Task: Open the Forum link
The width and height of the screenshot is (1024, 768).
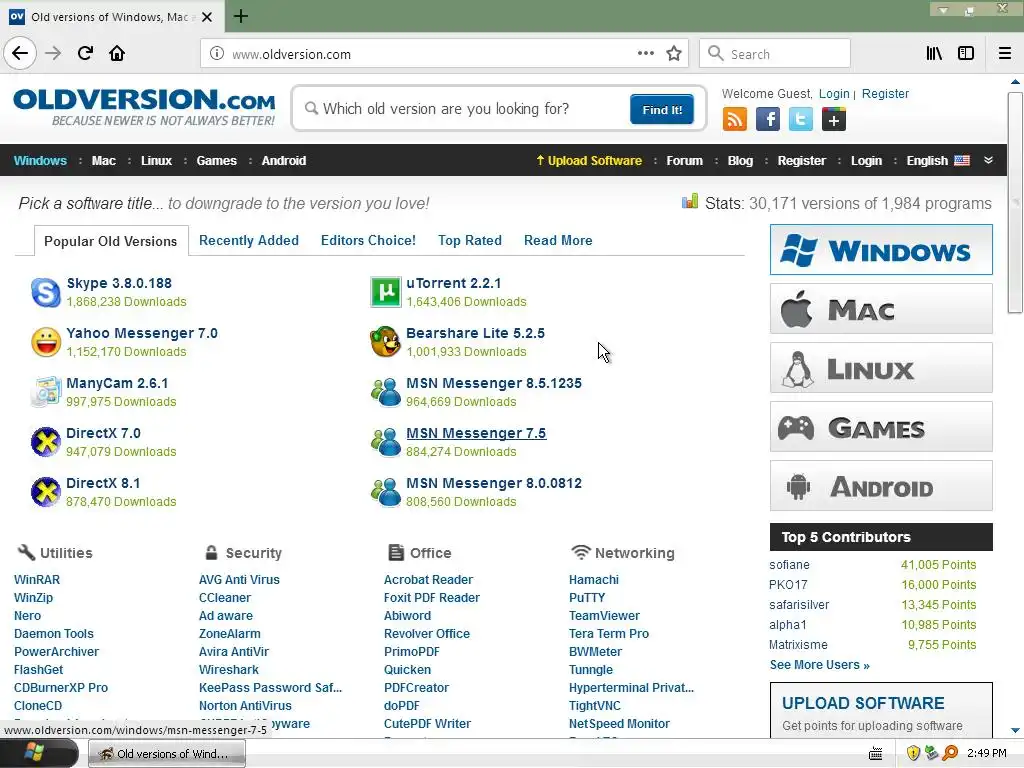Action: [x=684, y=161]
